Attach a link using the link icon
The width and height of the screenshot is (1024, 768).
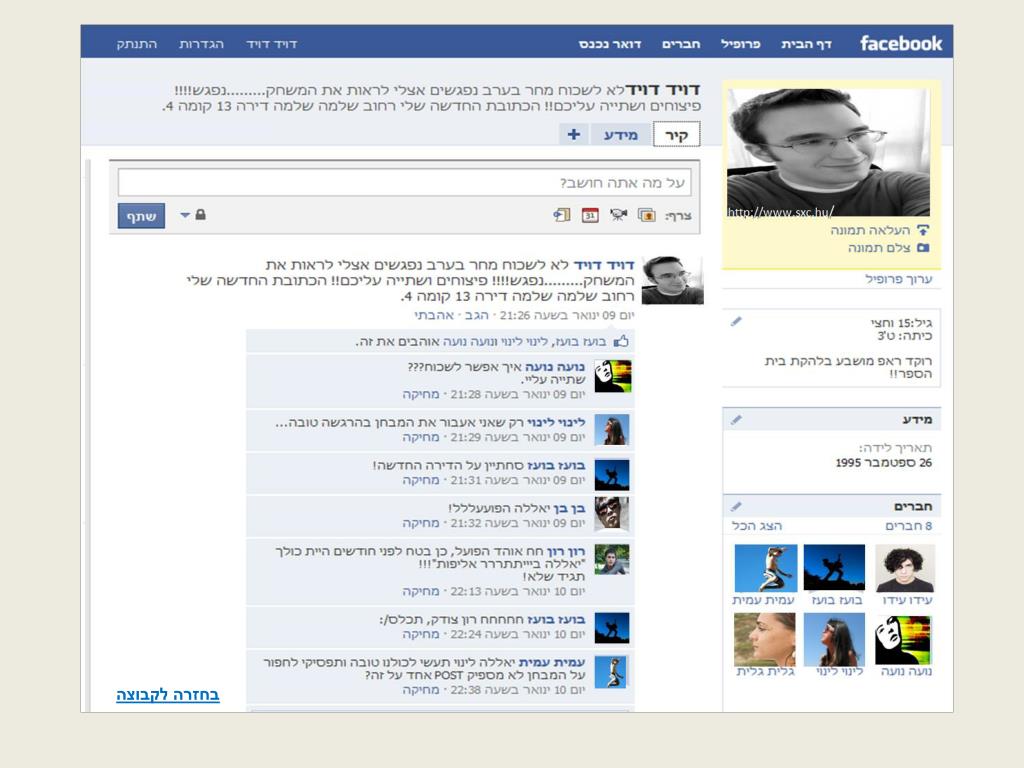pyautogui.click(x=562, y=215)
